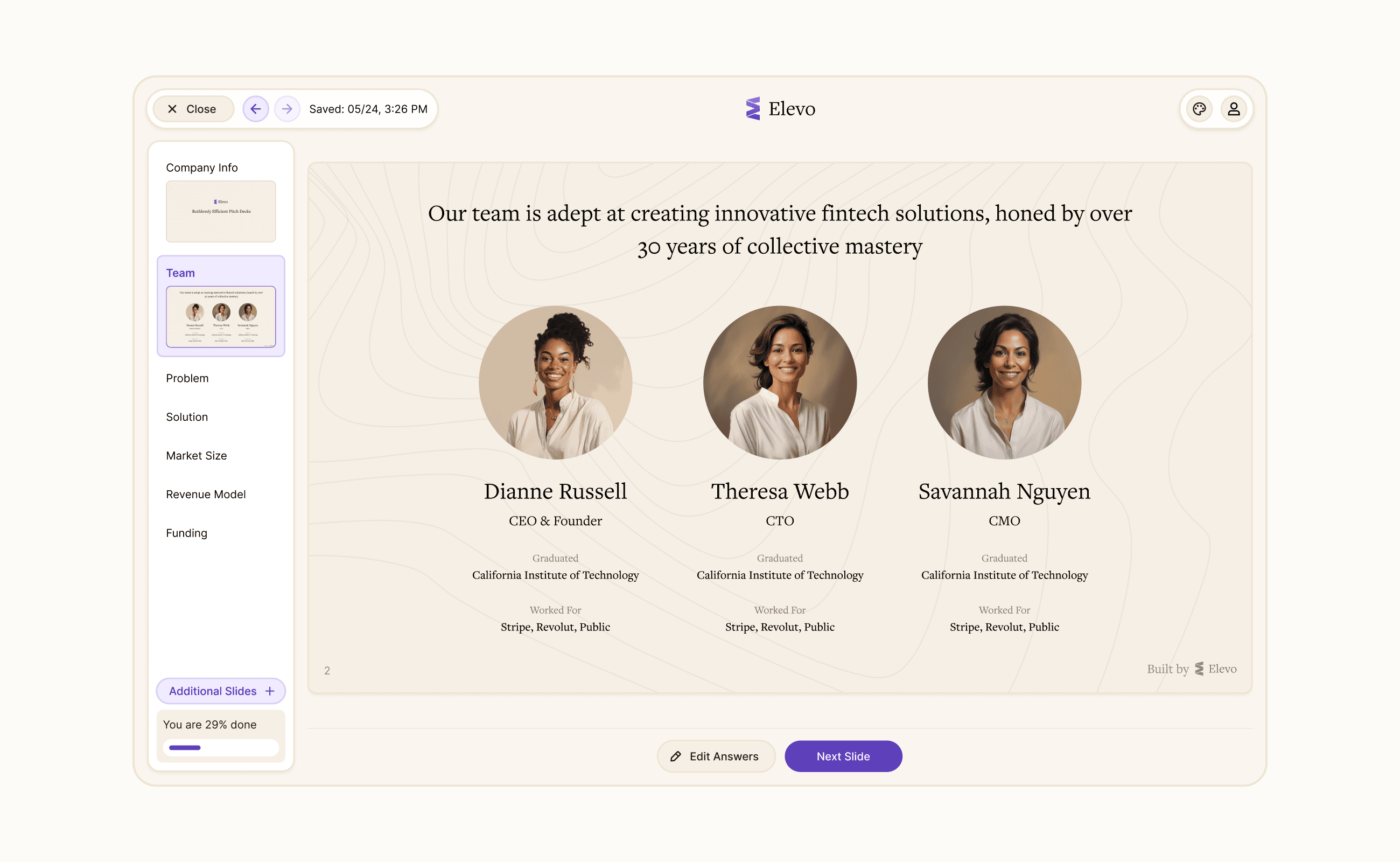
Task: Open the Revenue Model section
Action: (206, 494)
